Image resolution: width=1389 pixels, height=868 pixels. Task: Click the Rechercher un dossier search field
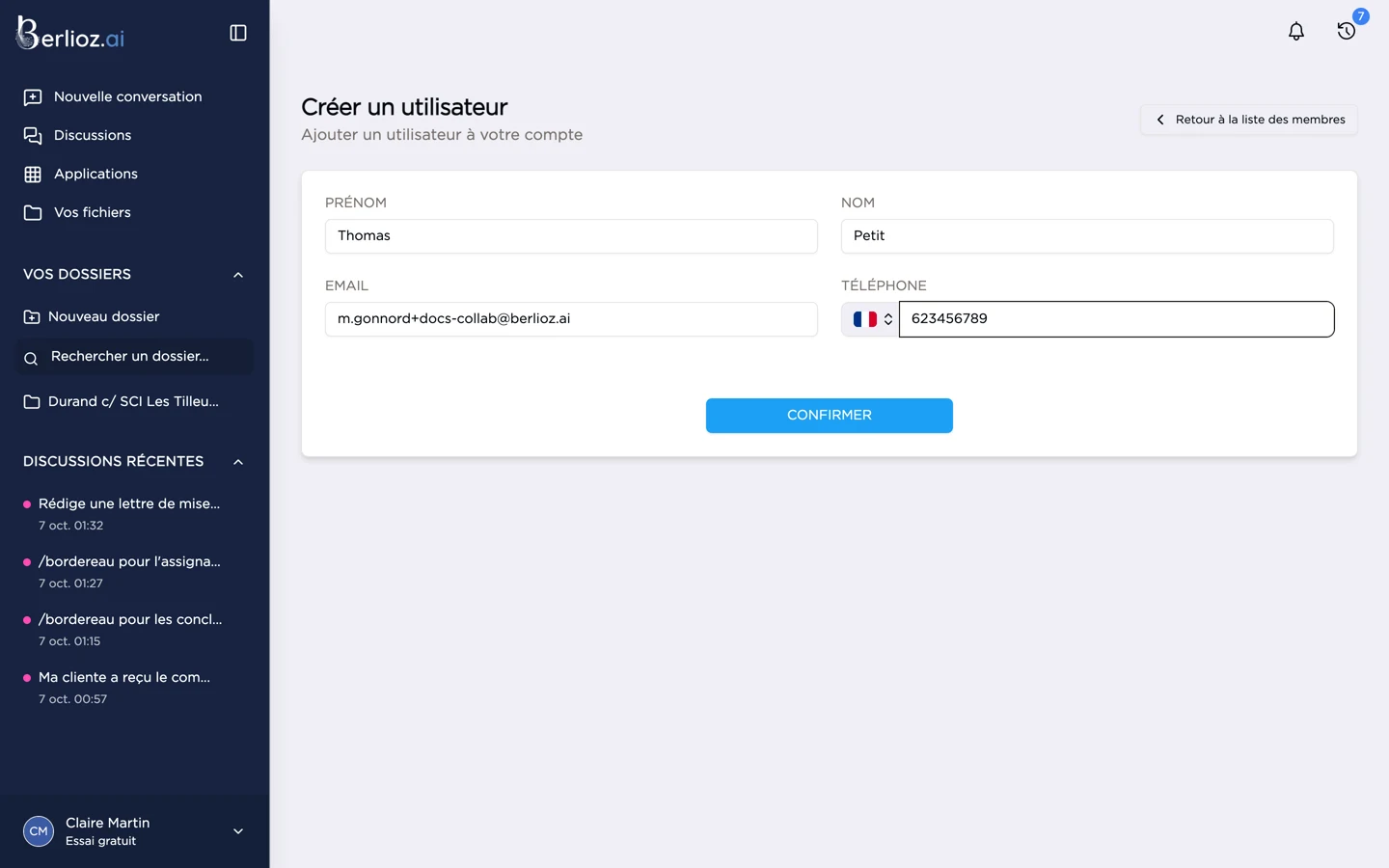134,357
